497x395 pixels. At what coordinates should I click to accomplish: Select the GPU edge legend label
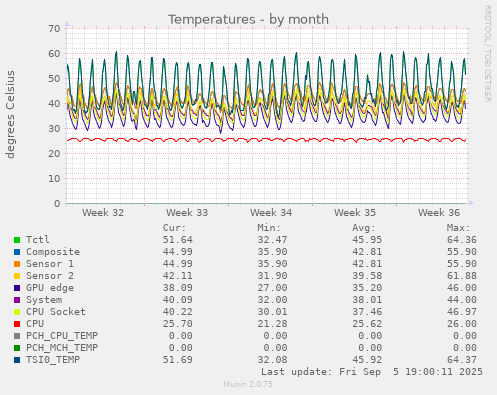pyautogui.click(x=50, y=288)
